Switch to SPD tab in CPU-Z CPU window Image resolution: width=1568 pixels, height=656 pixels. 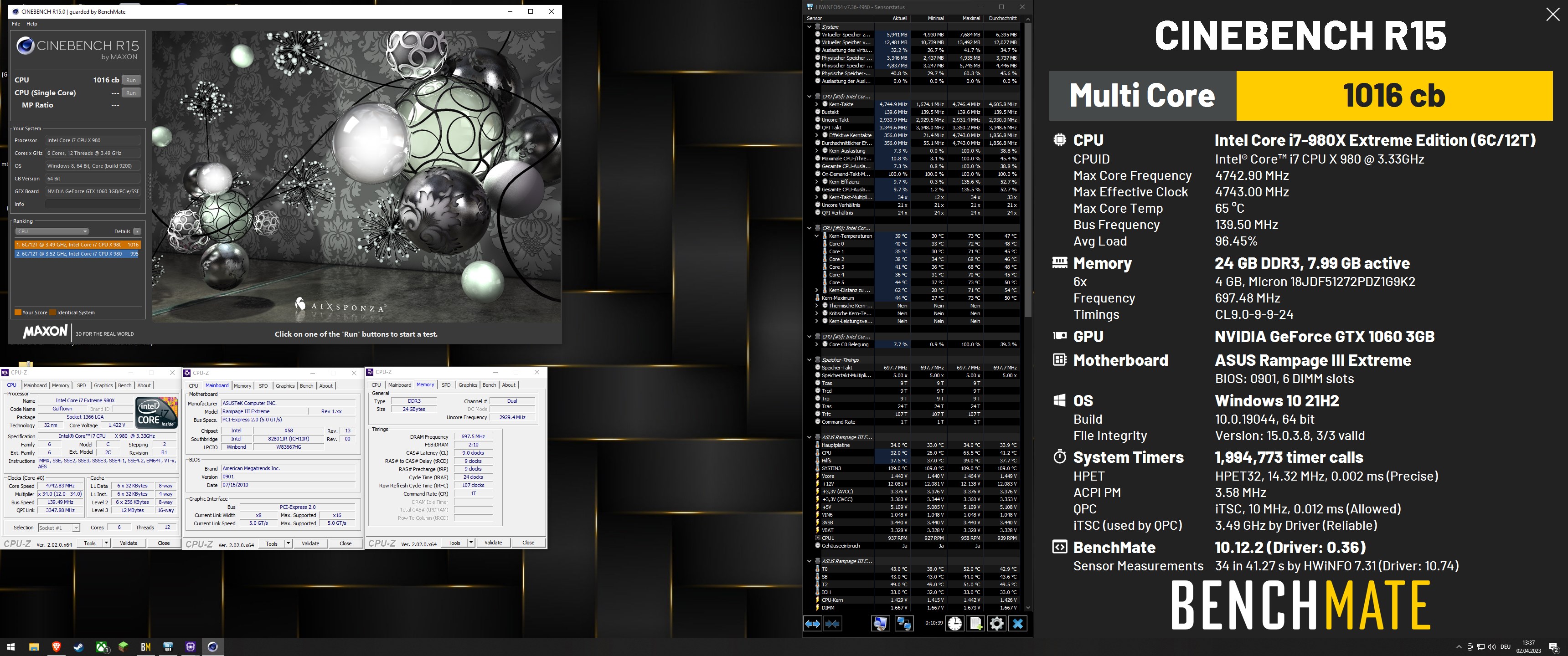click(82, 385)
